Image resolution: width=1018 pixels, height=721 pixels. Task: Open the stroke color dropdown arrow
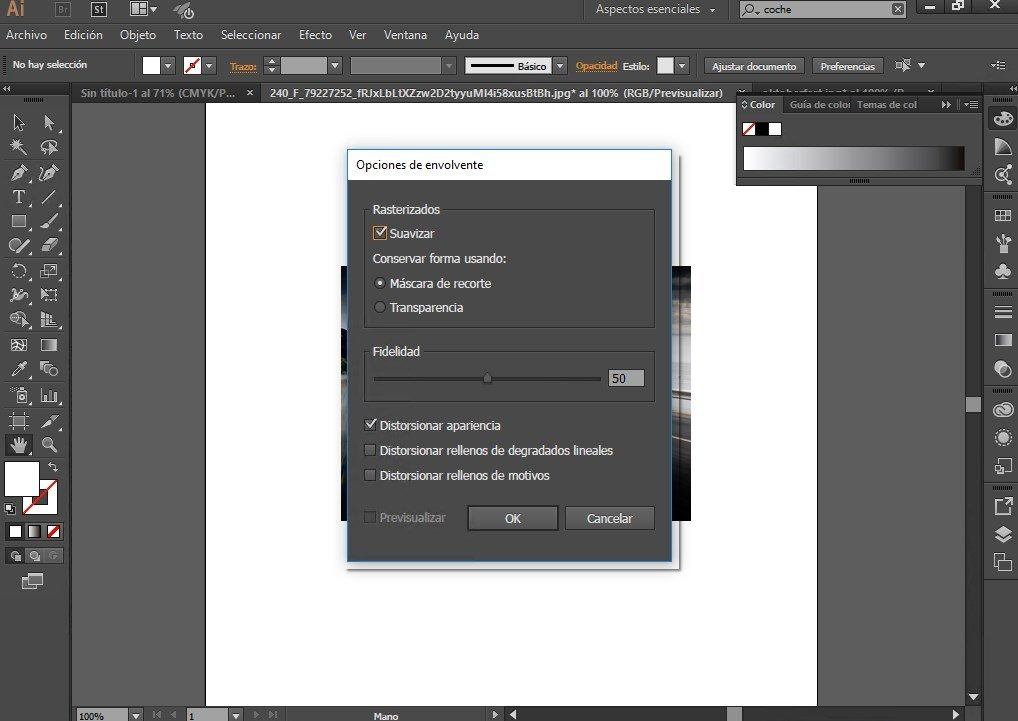(209, 66)
